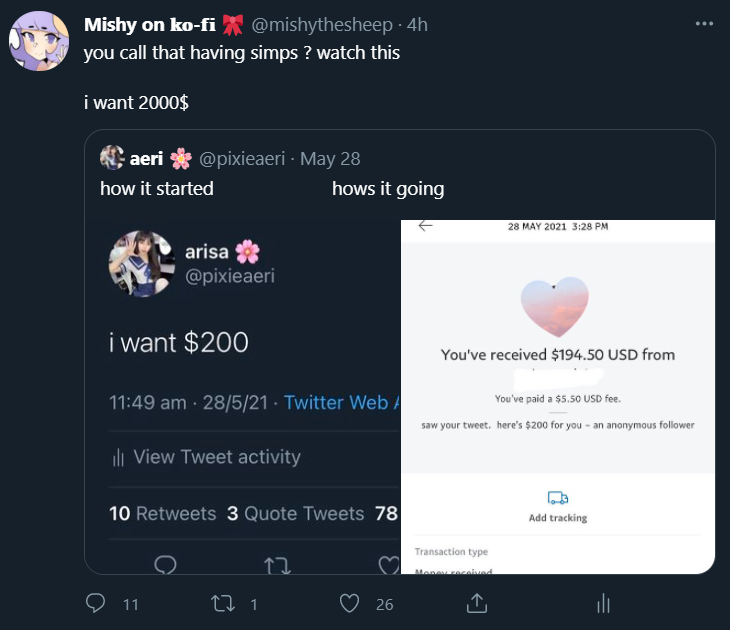Click the quoted tweet's May 28 date

point(330,158)
